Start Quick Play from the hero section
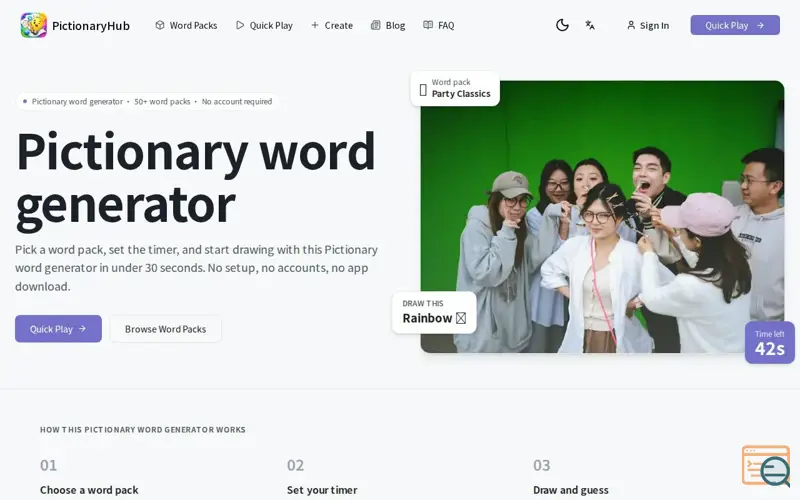The width and height of the screenshot is (800, 500). (x=58, y=329)
